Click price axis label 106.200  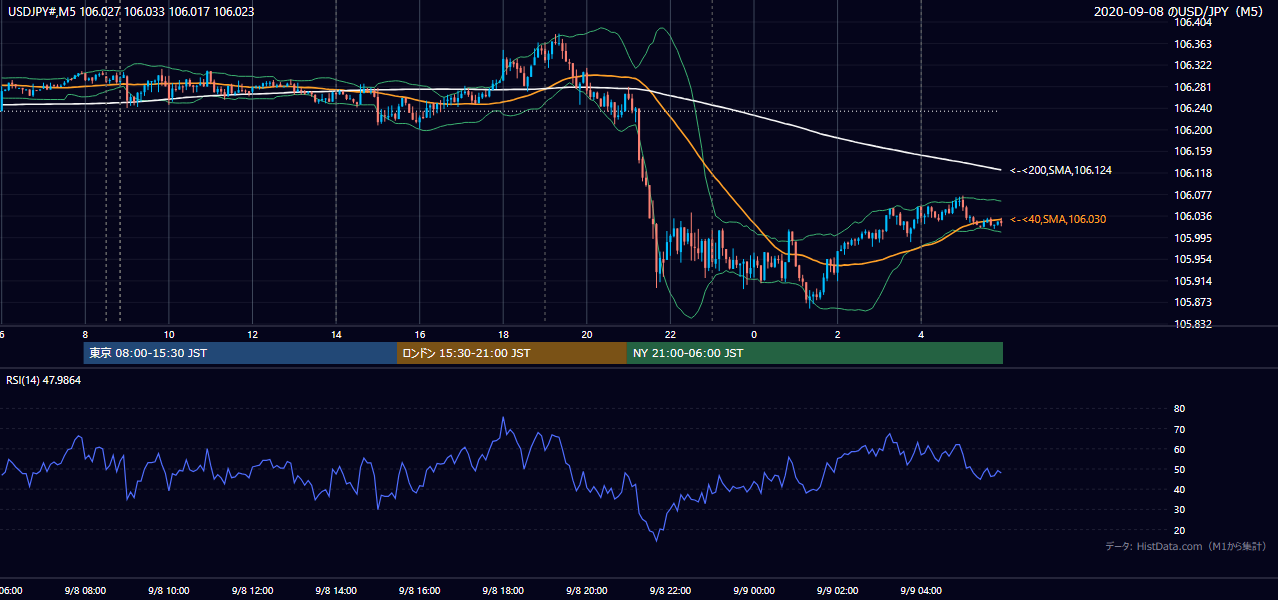point(1193,130)
